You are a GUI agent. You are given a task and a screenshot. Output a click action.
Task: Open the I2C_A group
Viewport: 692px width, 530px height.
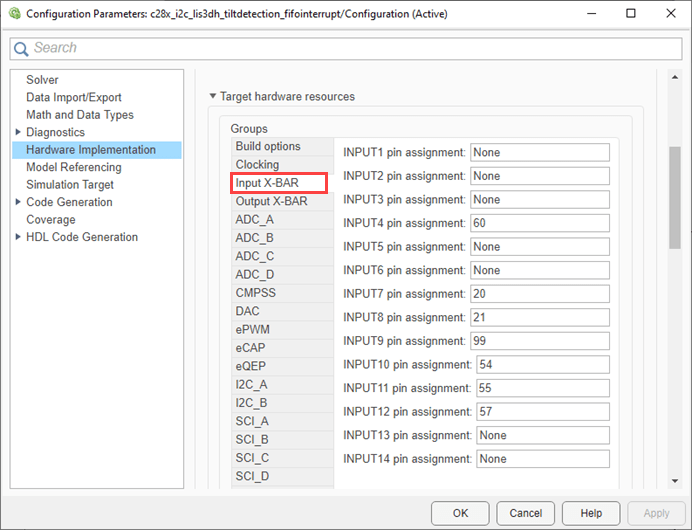point(251,384)
